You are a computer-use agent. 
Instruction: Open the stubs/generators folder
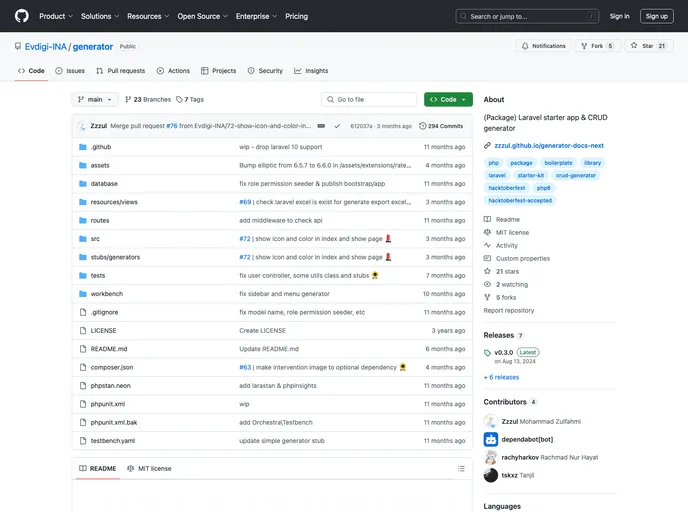pyautogui.click(x=115, y=257)
